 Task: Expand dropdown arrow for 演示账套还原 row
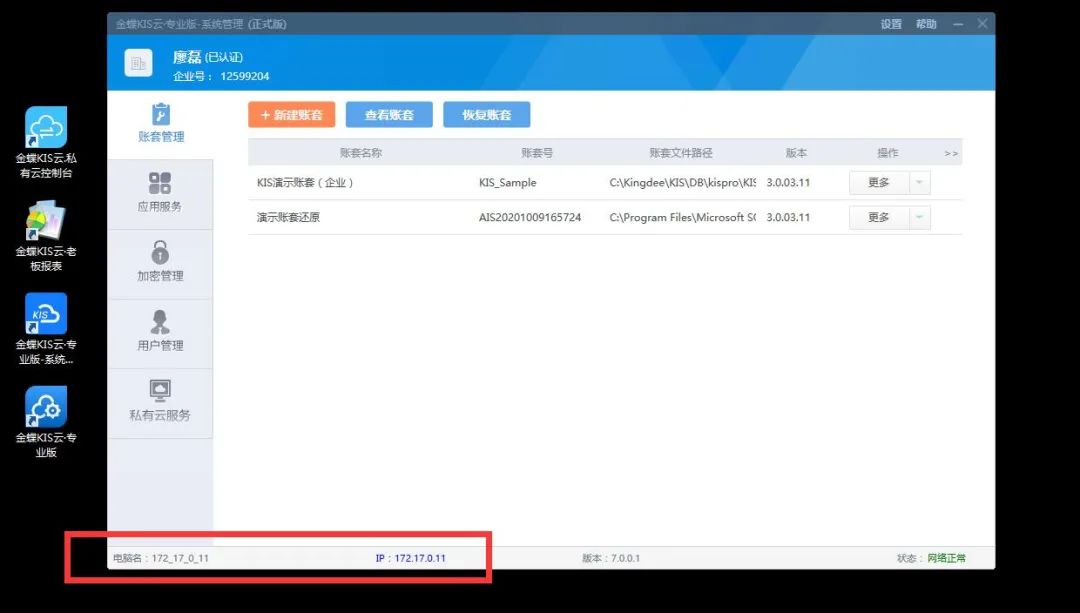[920, 217]
